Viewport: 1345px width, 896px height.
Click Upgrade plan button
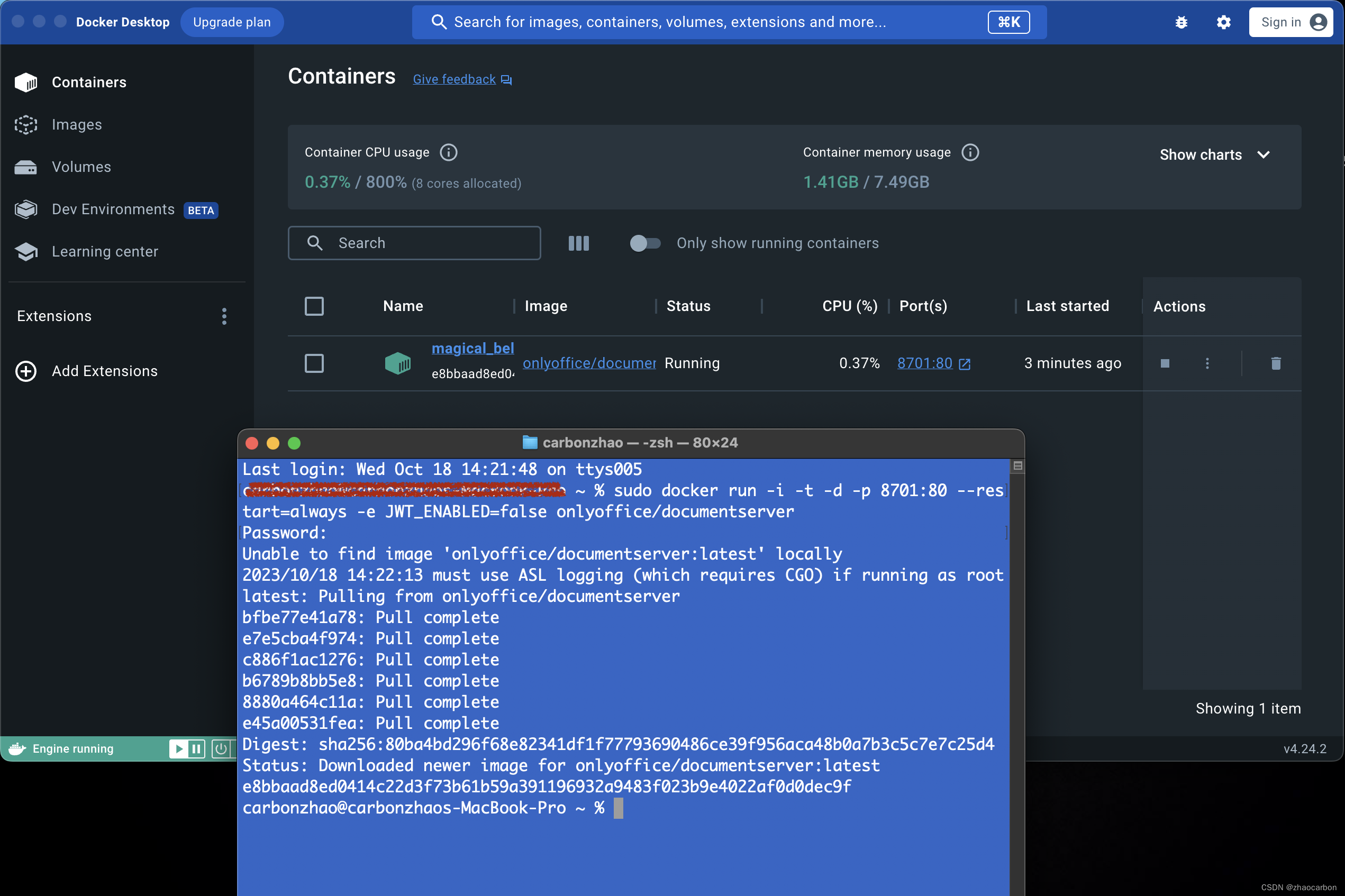pyautogui.click(x=232, y=22)
